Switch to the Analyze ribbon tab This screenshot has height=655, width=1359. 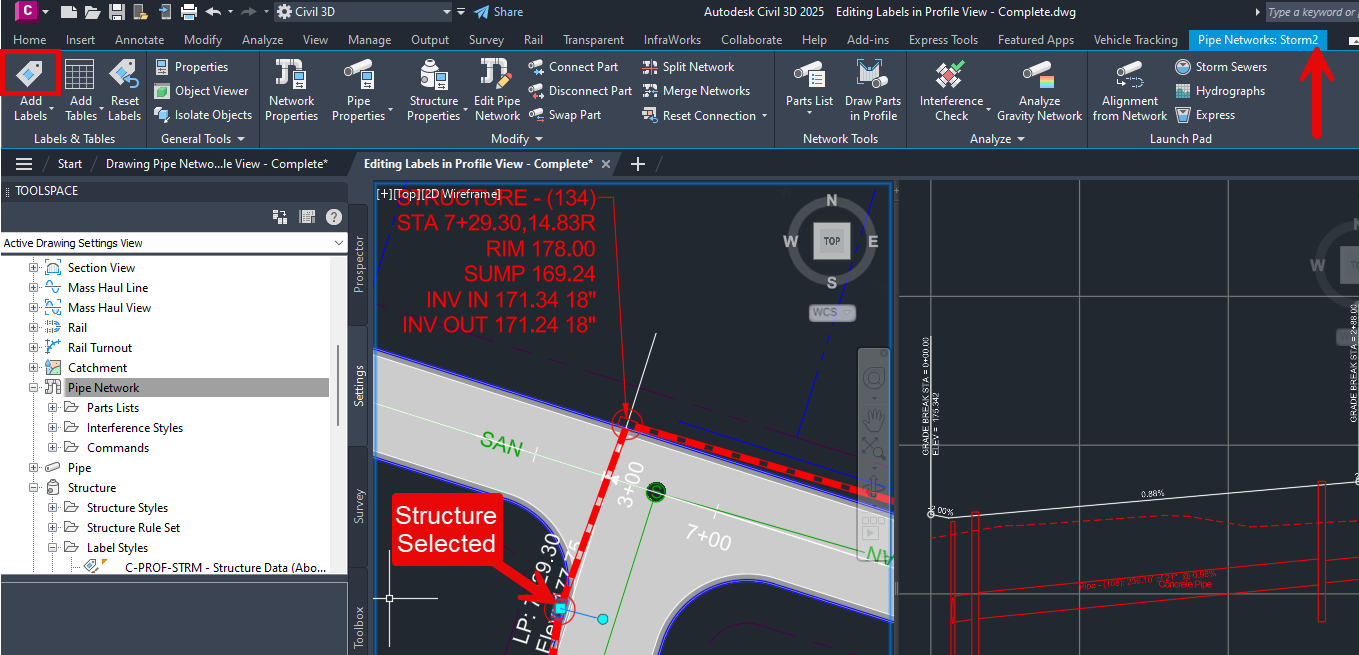point(263,40)
